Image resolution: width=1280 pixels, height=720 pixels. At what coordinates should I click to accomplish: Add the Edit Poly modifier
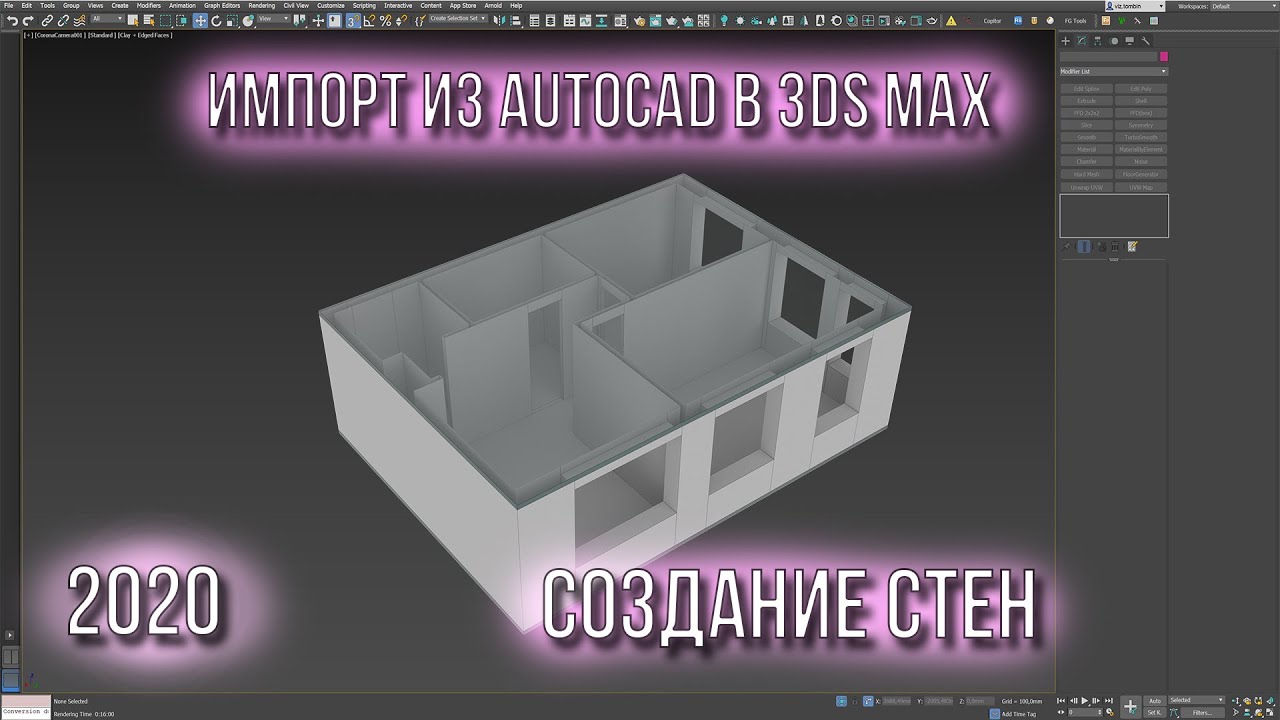tap(1141, 89)
